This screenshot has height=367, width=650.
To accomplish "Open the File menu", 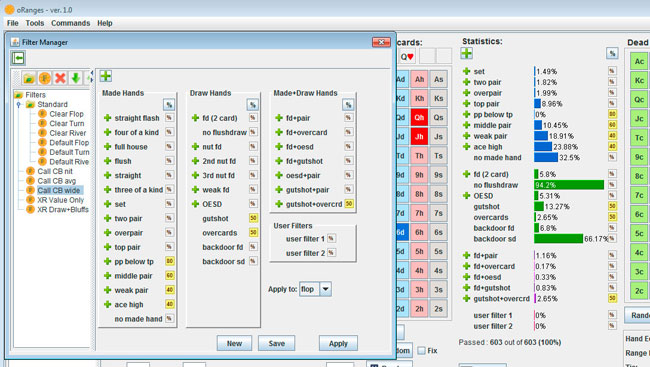I will coord(12,23).
